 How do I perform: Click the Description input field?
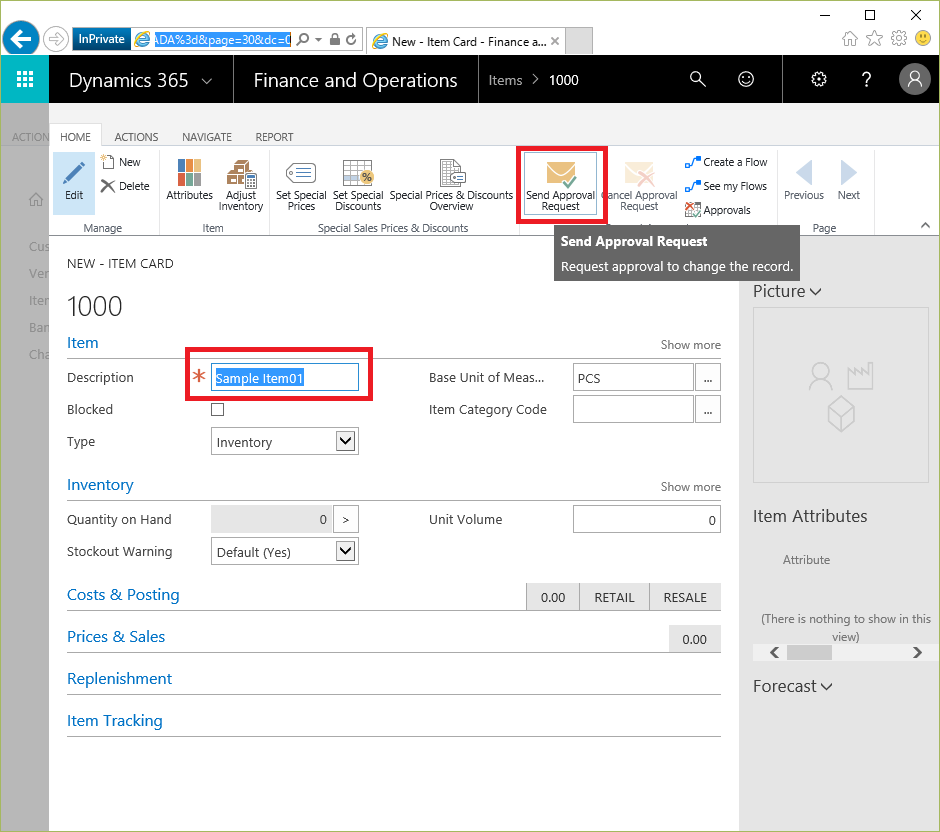(x=285, y=378)
